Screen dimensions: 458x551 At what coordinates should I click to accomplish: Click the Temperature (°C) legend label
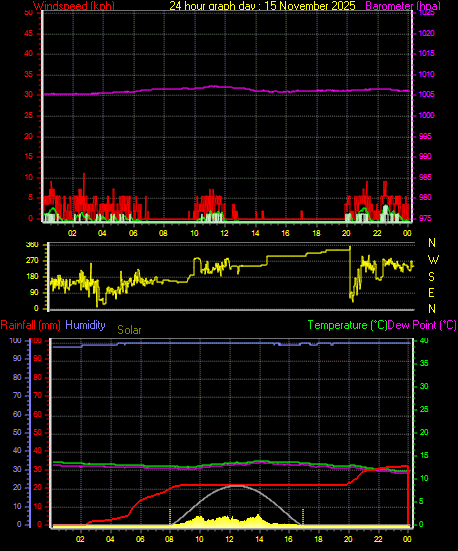(x=347, y=325)
